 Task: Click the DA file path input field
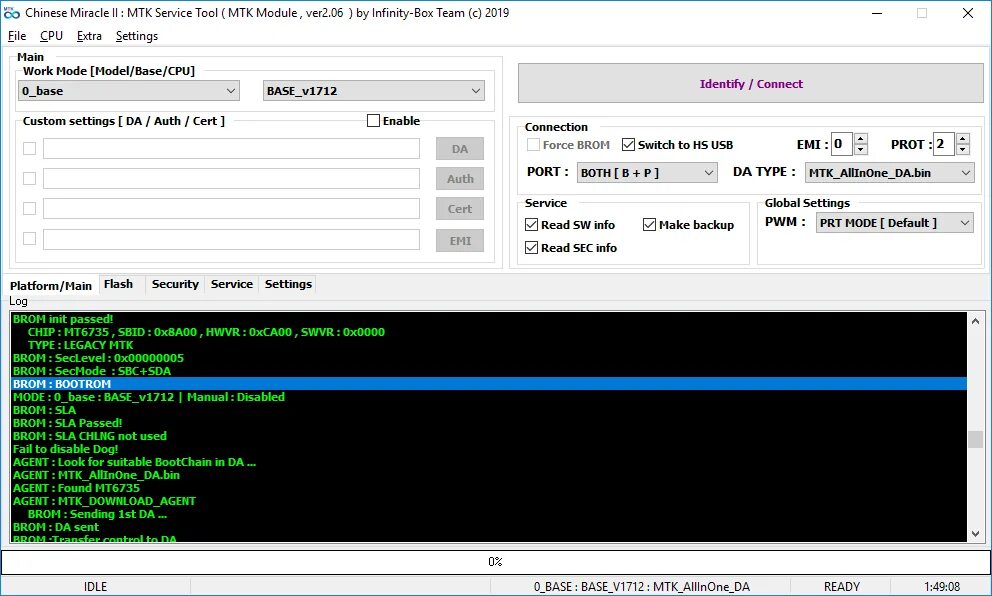231,148
